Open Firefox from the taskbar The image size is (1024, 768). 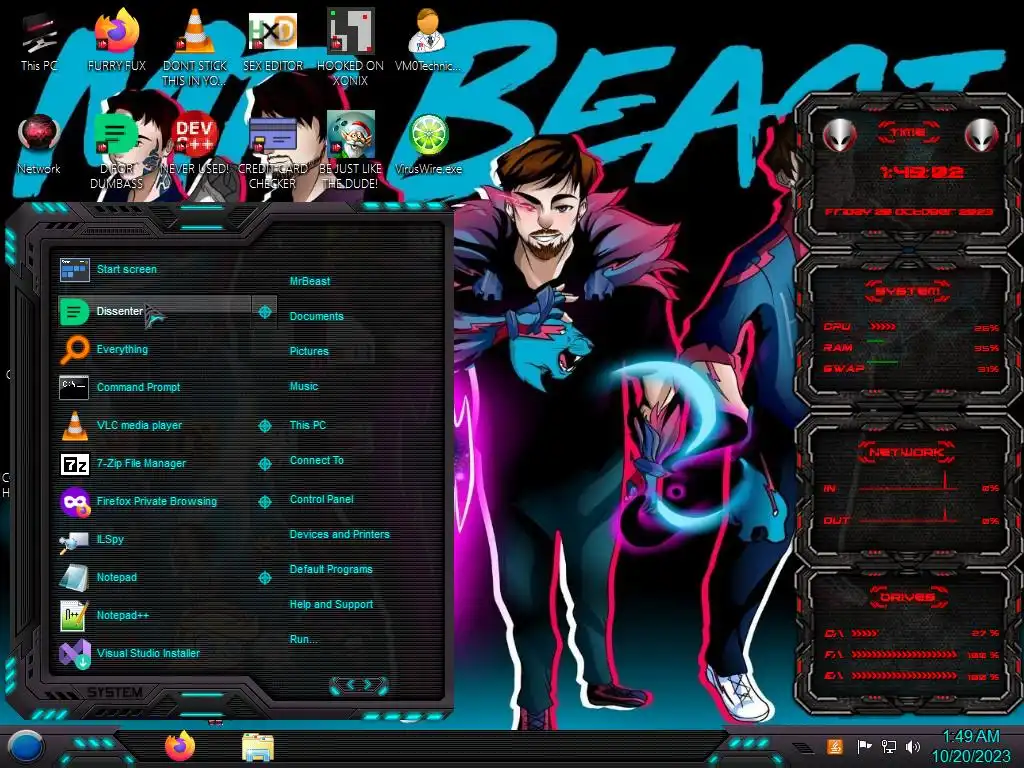tap(180, 746)
